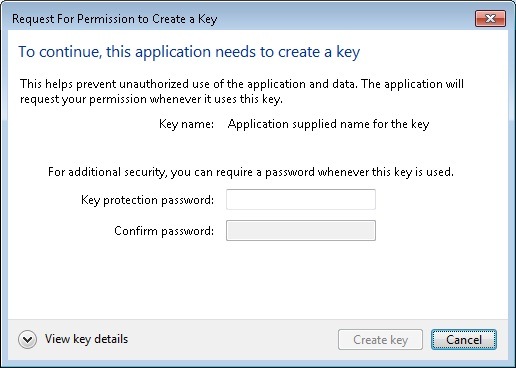Click empty white area below Confirm password
The image size is (516, 368).
(258, 280)
